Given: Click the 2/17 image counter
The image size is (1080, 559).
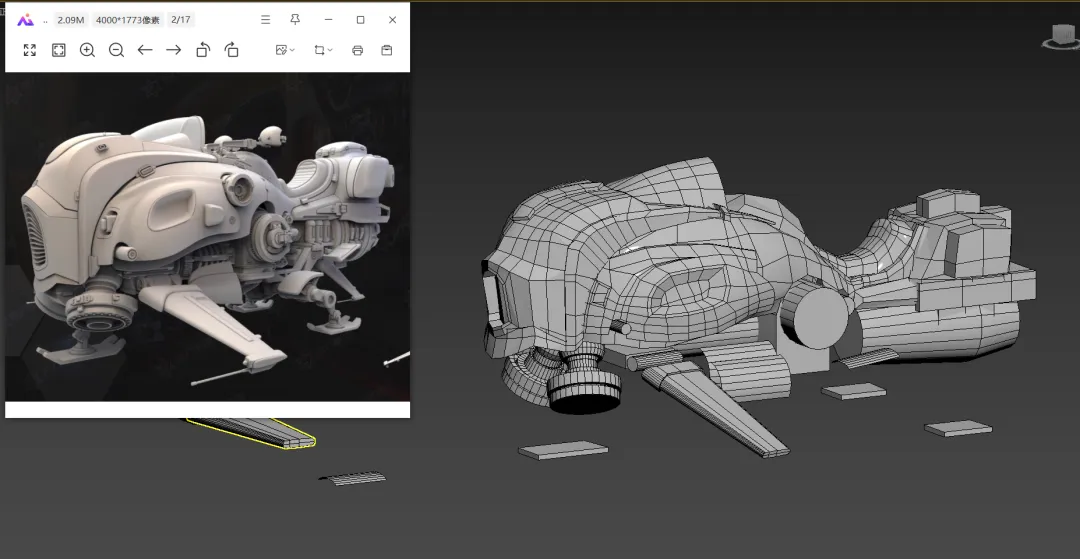Looking at the screenshot, I should pos(181,20).
